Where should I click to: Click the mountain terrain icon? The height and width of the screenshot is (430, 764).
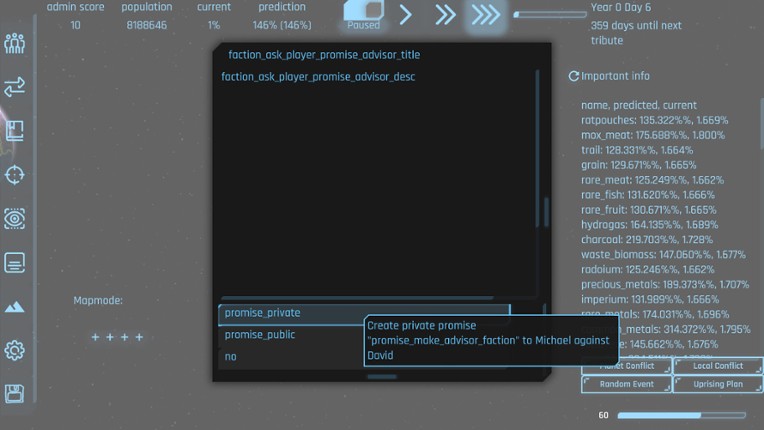(x=15, y=307)
